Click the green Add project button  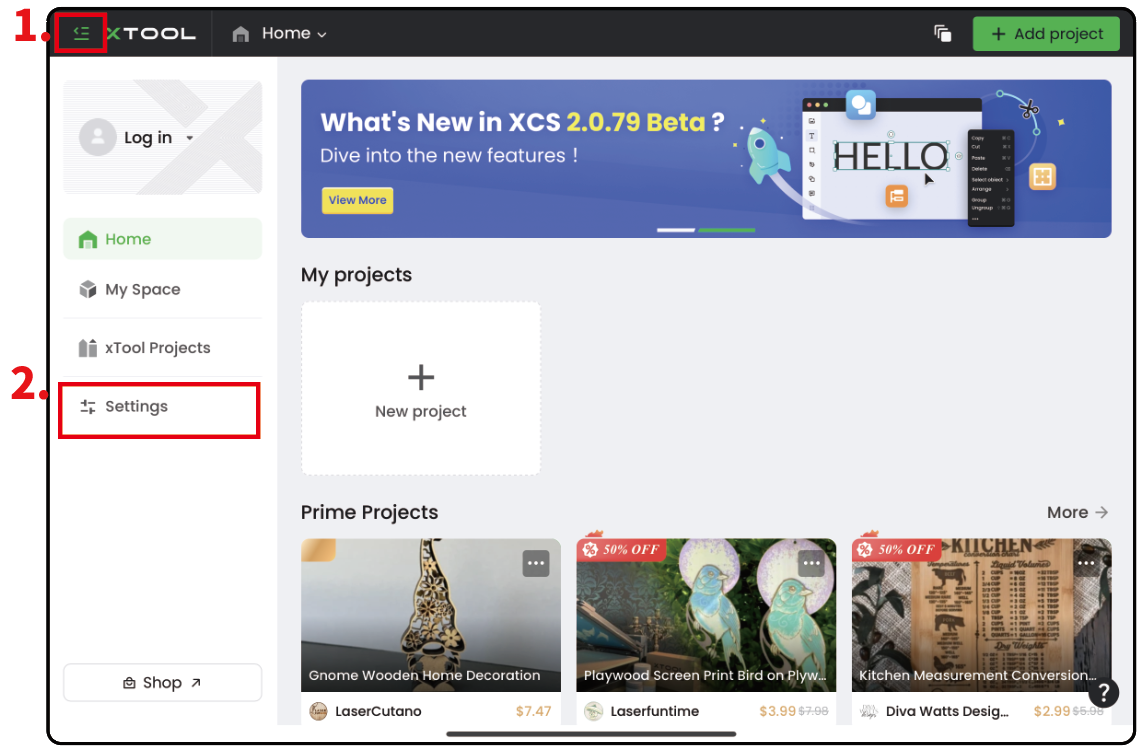click(1046, 33)
